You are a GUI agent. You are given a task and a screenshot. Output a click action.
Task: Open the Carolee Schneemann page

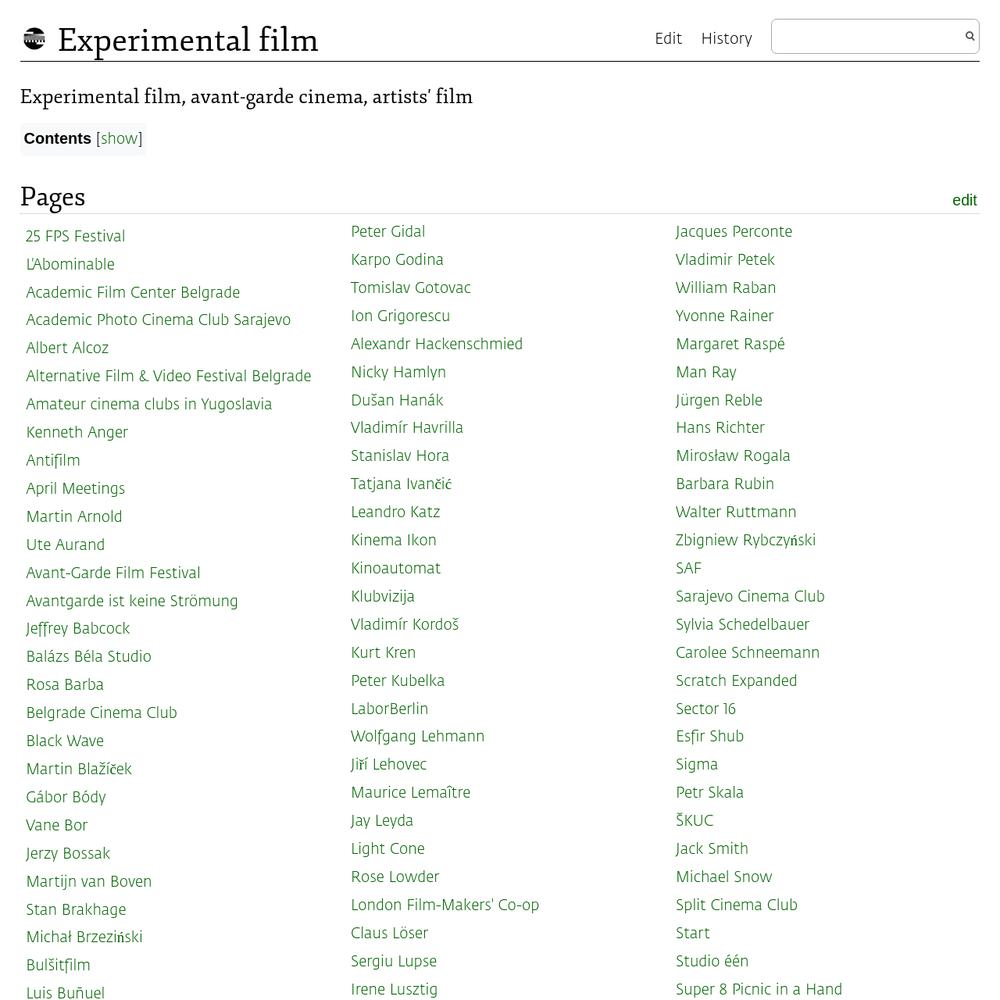click(x=747, y=652)
